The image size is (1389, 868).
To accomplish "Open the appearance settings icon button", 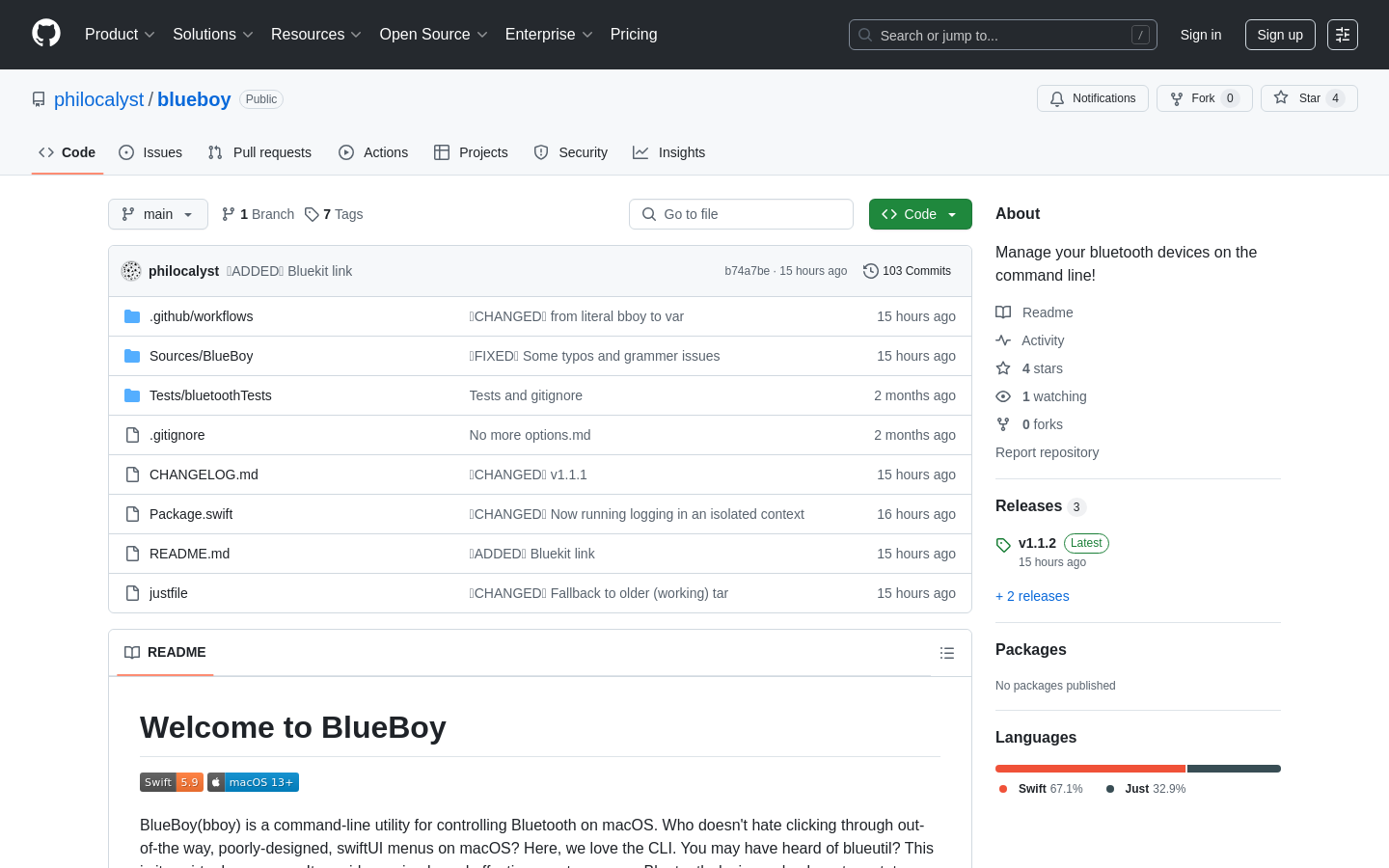I will coord(1343,35).
